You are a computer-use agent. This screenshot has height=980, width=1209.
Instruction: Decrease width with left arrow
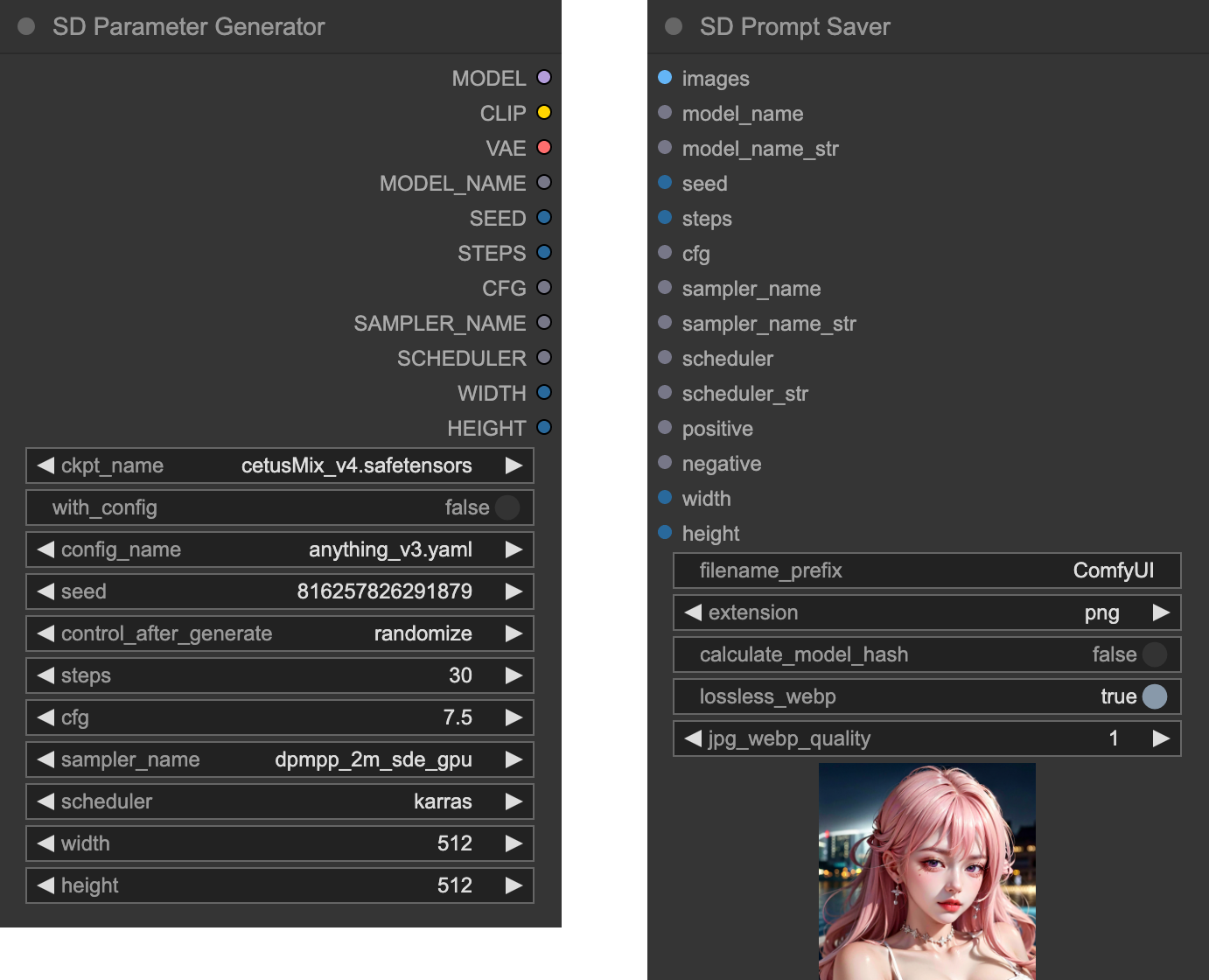[45, 843]
